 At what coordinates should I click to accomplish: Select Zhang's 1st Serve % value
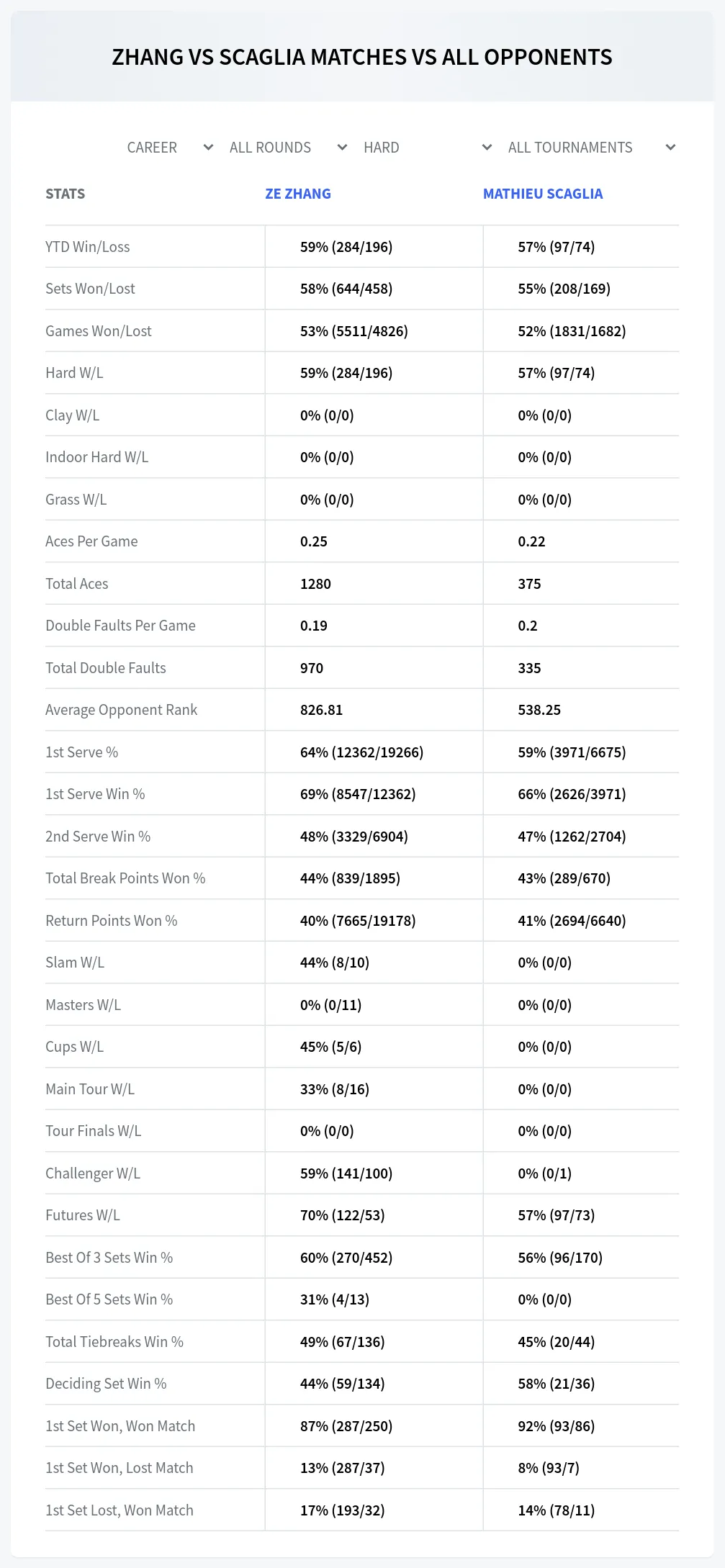pos(362,752)
